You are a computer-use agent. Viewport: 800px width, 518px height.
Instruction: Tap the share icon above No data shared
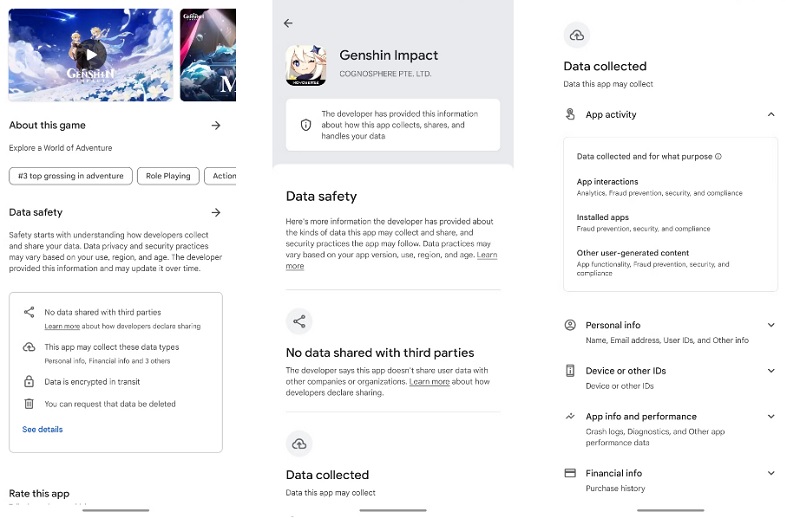299,321
